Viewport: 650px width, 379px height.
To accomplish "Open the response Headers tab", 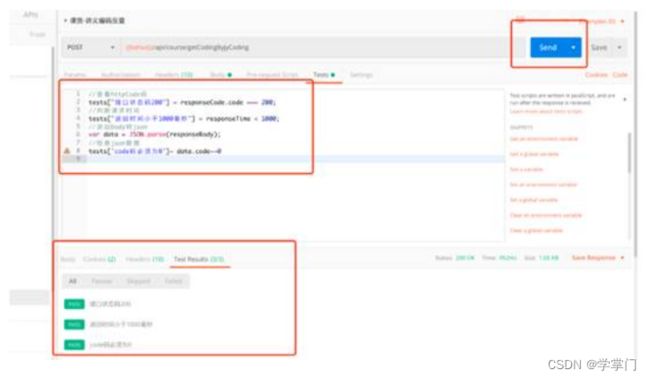I will 145,260.
